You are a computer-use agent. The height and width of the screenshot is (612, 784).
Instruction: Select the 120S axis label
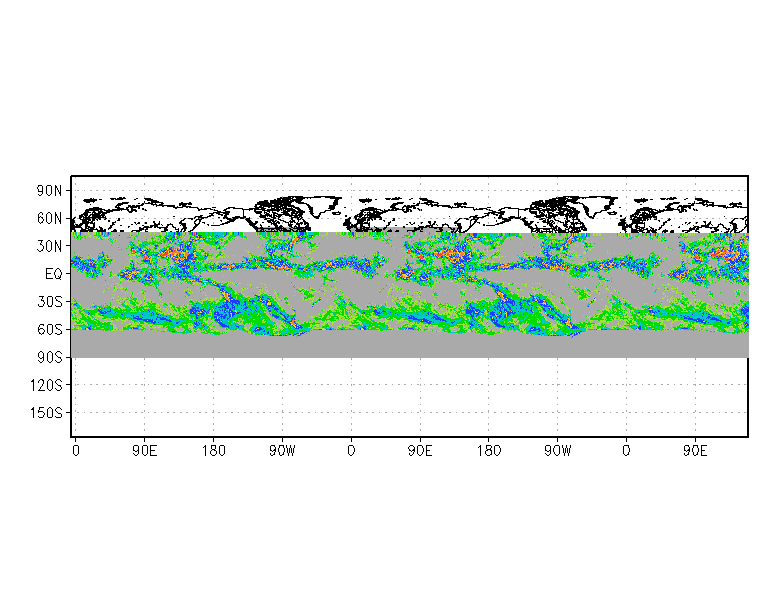coord(47,384)
